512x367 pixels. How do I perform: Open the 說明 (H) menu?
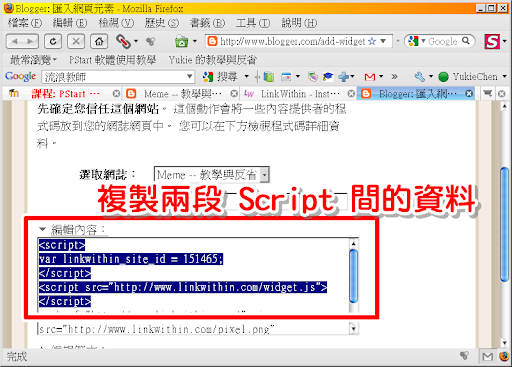coord(299,23)
